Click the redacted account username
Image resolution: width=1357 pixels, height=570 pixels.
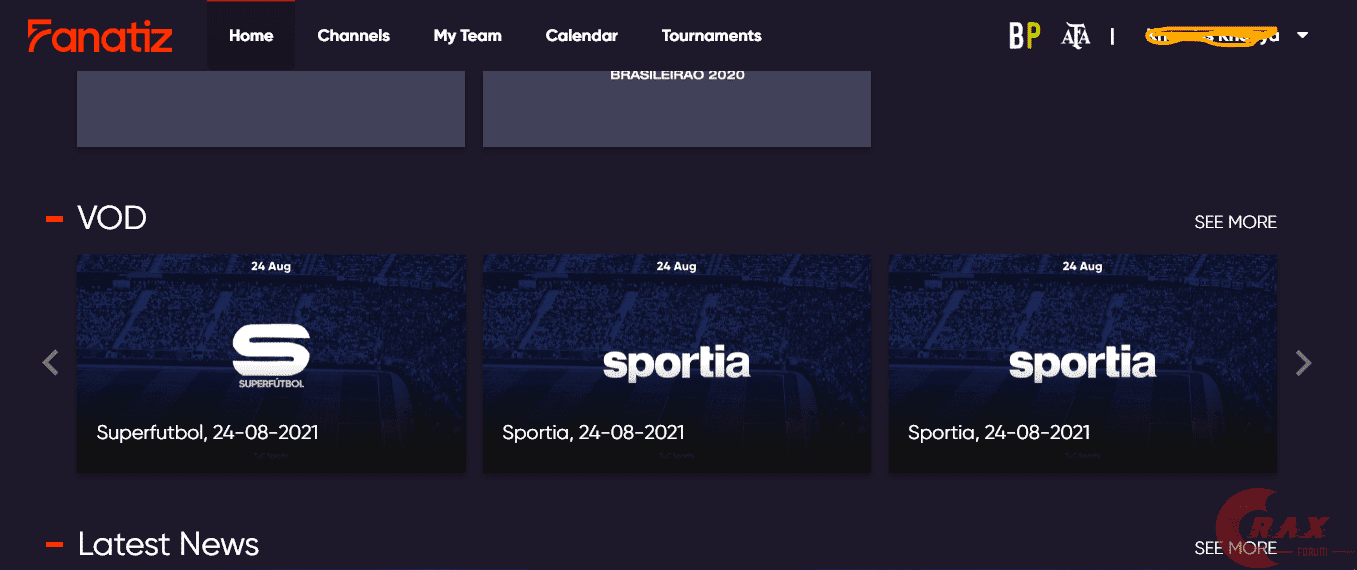1213,36
